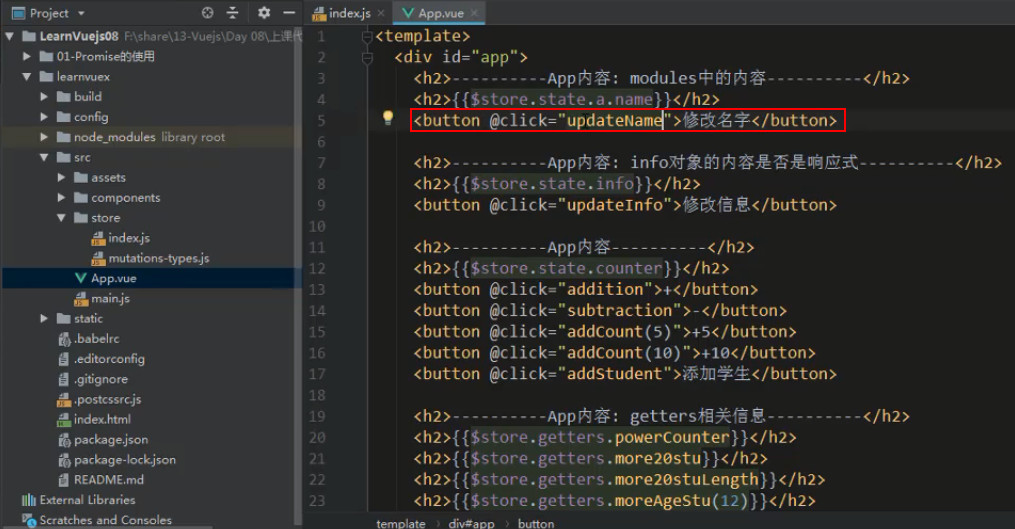Open the .babelrc file
The height and width of the screenshot is (529, 1015).
[96, 339]
